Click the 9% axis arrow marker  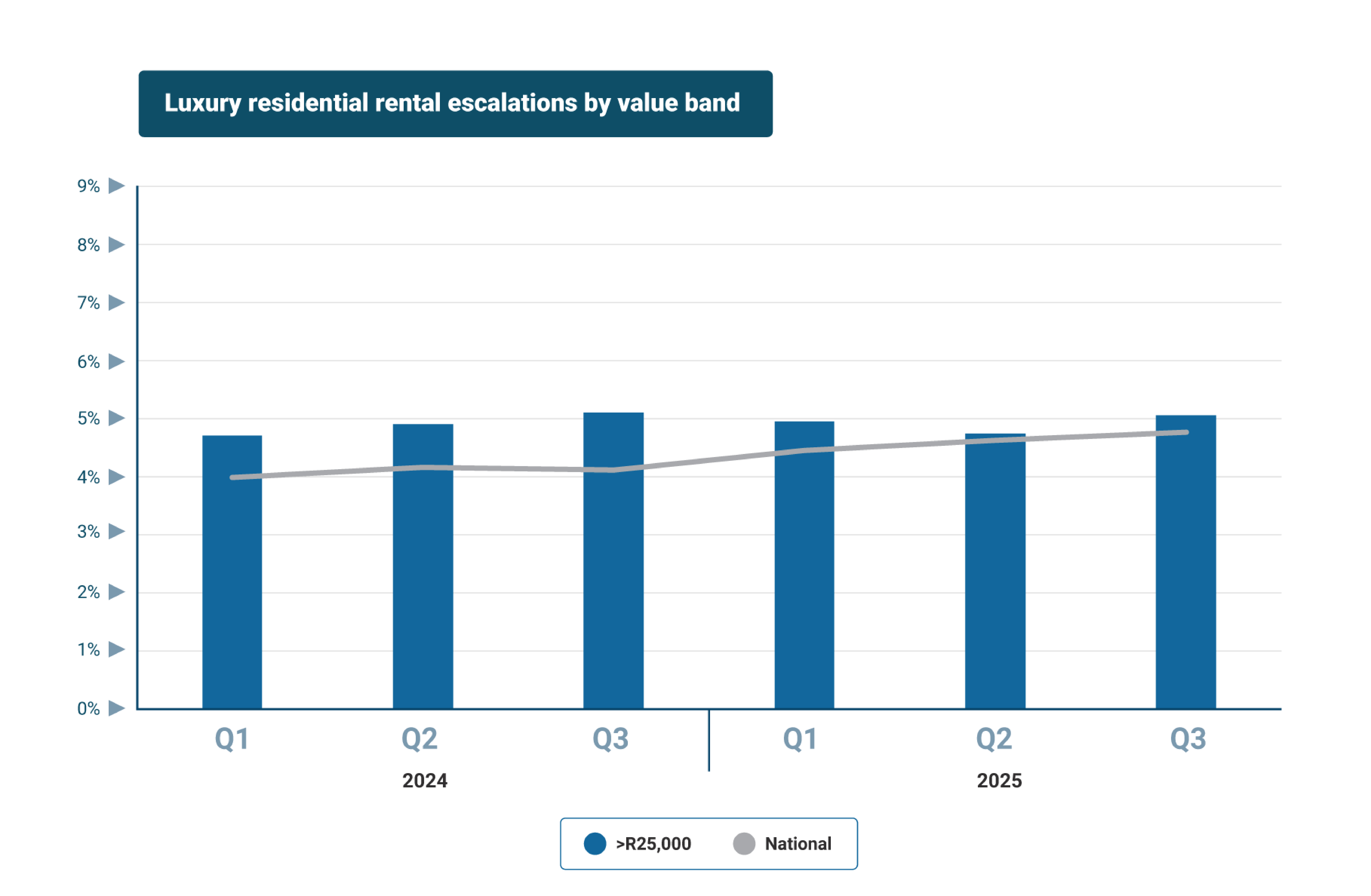point(116,186)
